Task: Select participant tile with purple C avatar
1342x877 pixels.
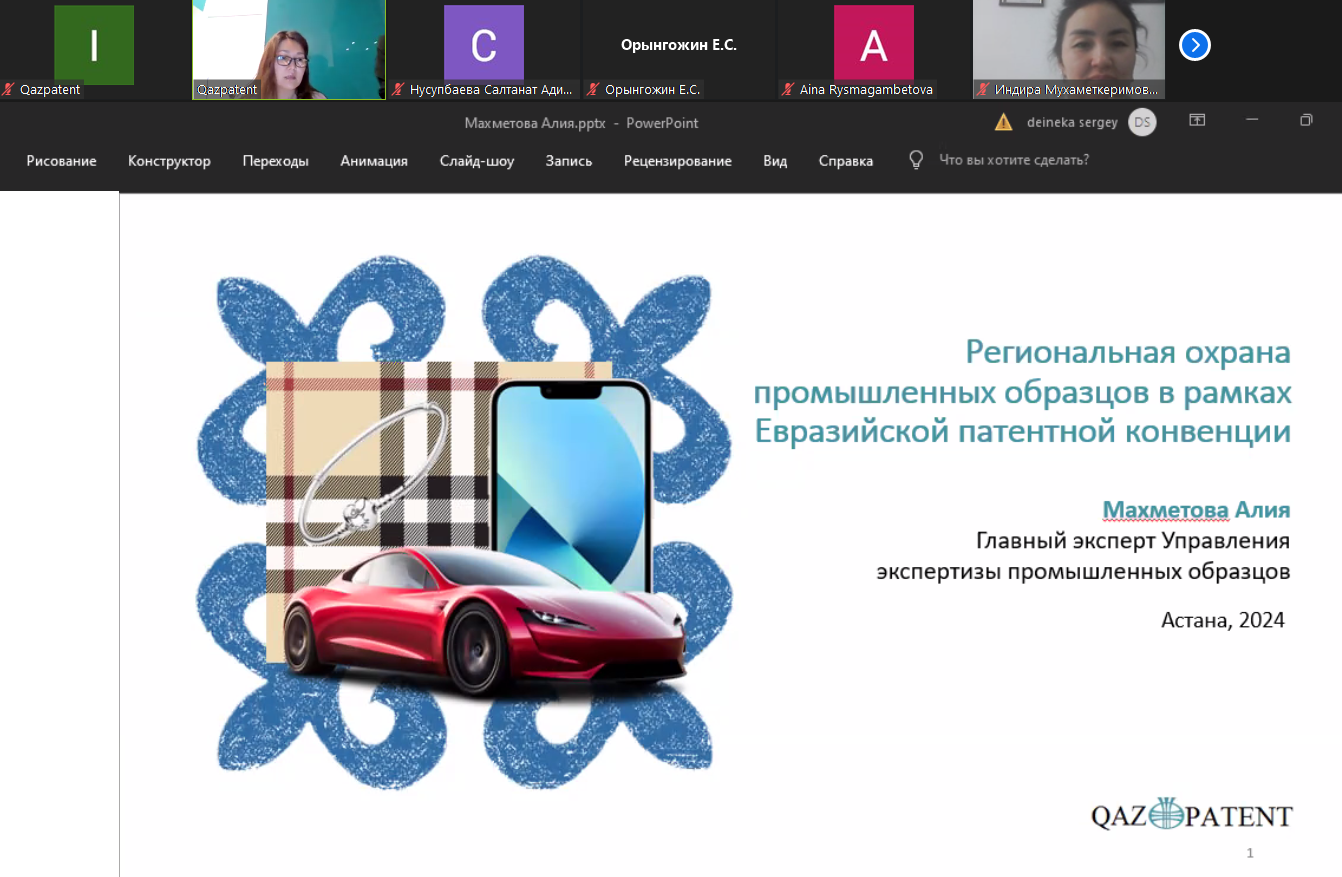Action: 483,46
